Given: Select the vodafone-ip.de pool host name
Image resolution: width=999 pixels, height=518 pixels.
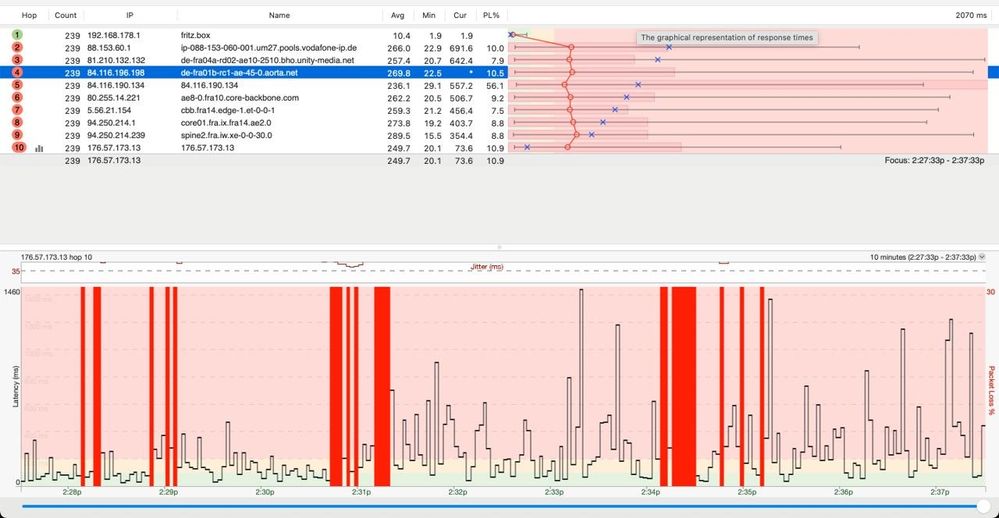Looking at the screenshot, I should point(269,48).
